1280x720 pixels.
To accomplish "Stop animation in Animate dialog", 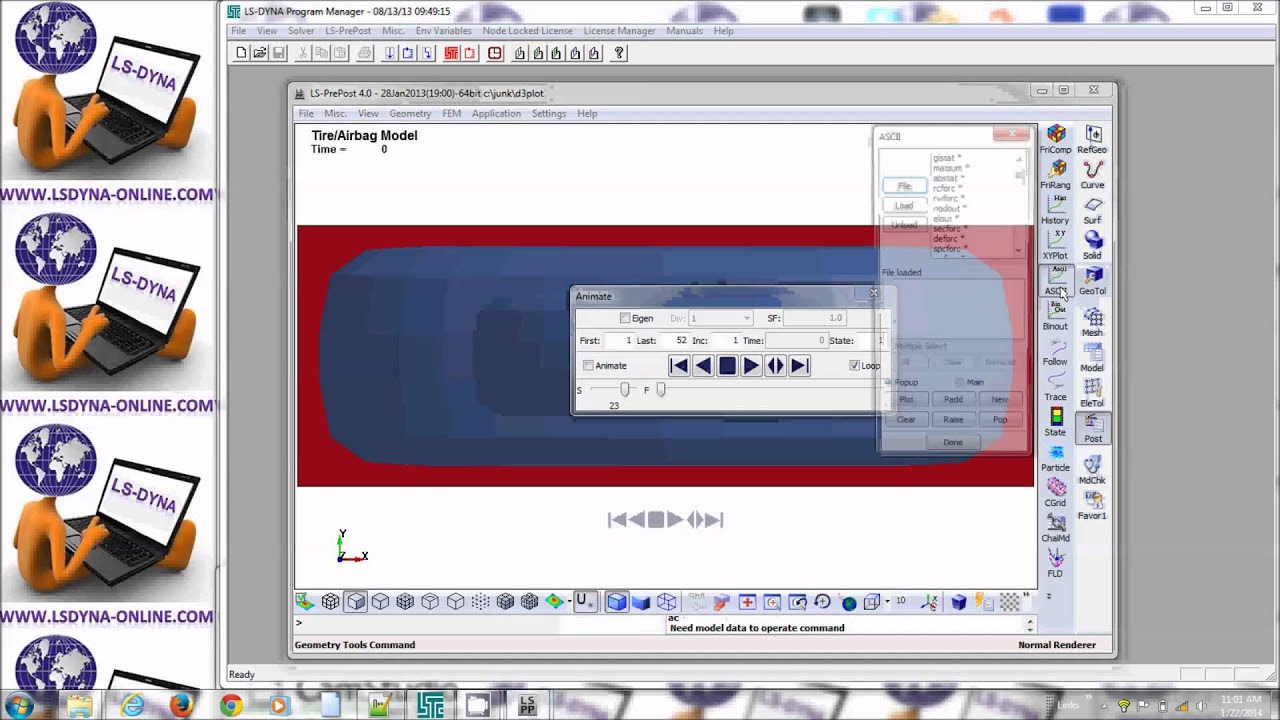I will tap(727, 366).
